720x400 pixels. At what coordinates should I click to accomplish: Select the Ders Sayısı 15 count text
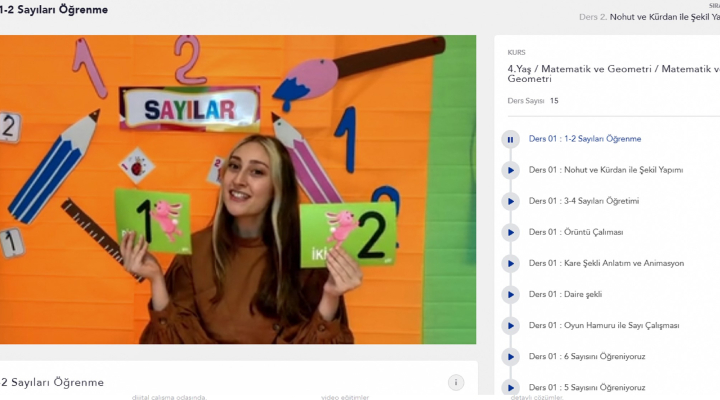click(x=533, y=101)
